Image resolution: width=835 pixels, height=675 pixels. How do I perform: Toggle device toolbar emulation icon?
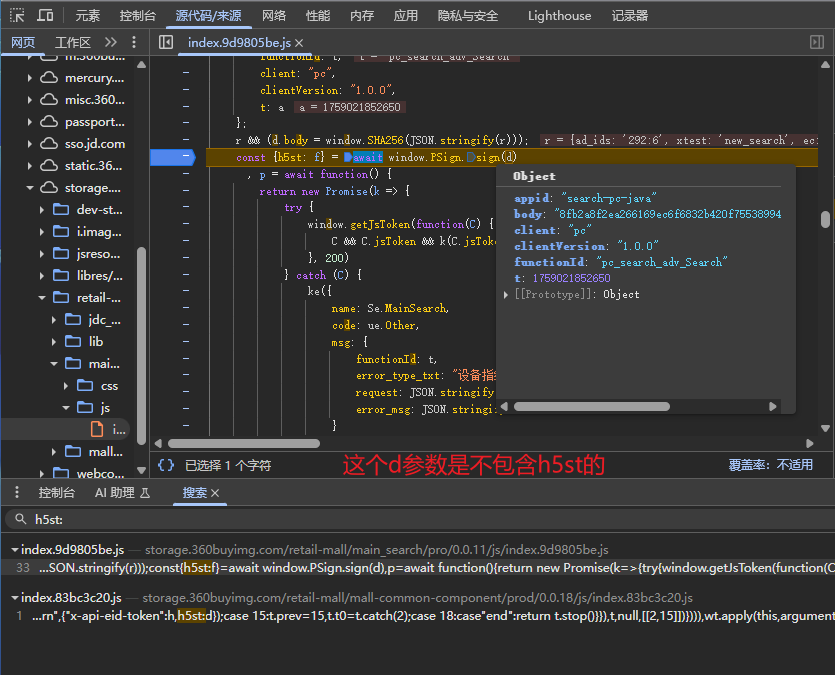point(45,15)
